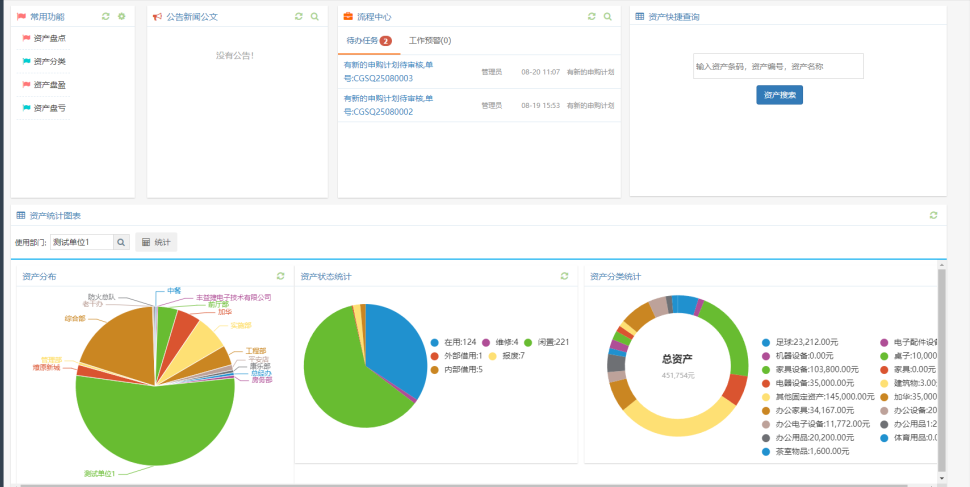This screenshot has height=487, width=970.
Task: Refresh the 常用功能 panel
Action: pos(106,17)
